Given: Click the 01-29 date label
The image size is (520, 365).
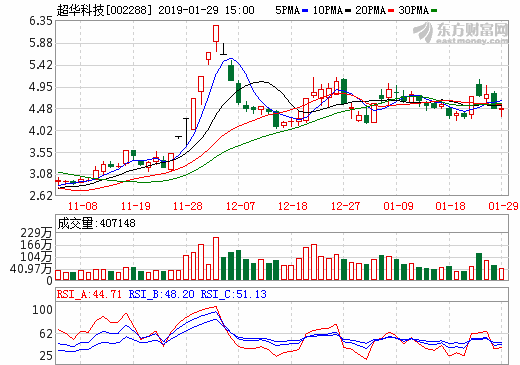Looking at the screenshot, I should [503, 206].
